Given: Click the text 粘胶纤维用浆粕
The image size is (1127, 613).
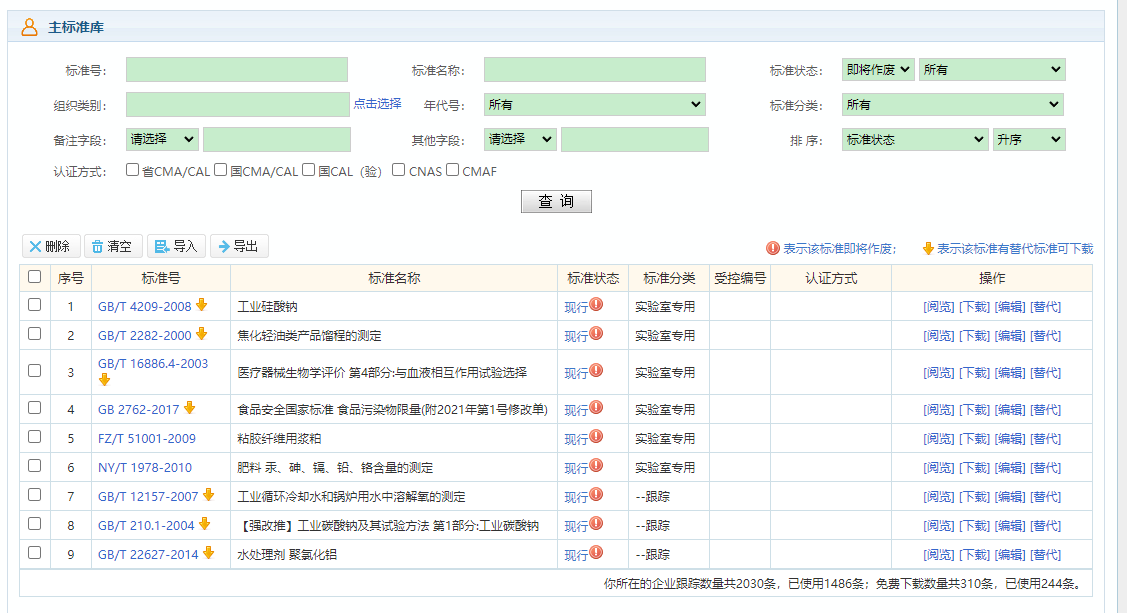Looking at the screenshot, I should pyautogui.click(x=279, y=438).
